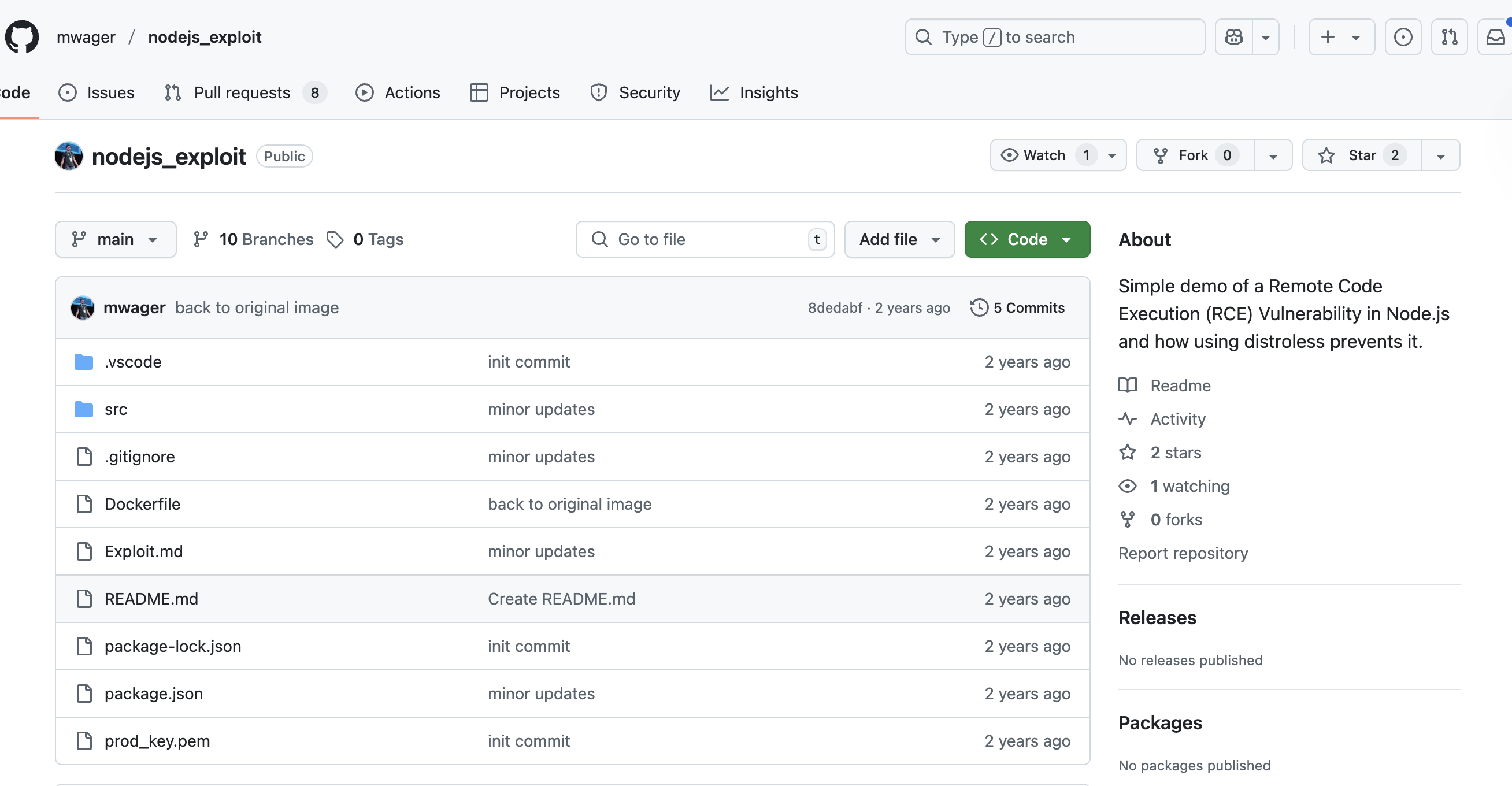Expand the Copilot dropdown arrow

pyautogui.click(x=1265, y=37)
